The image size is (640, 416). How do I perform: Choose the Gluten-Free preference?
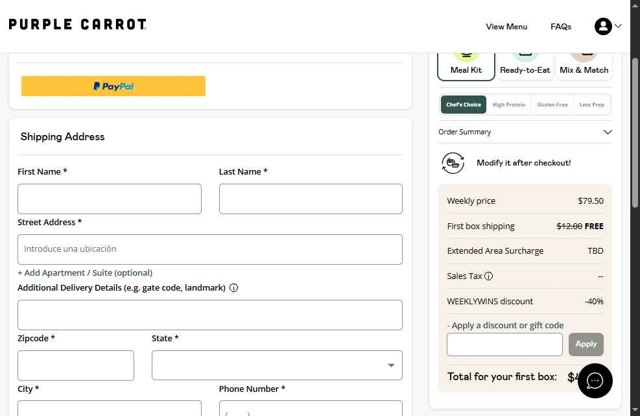(552, 105)
